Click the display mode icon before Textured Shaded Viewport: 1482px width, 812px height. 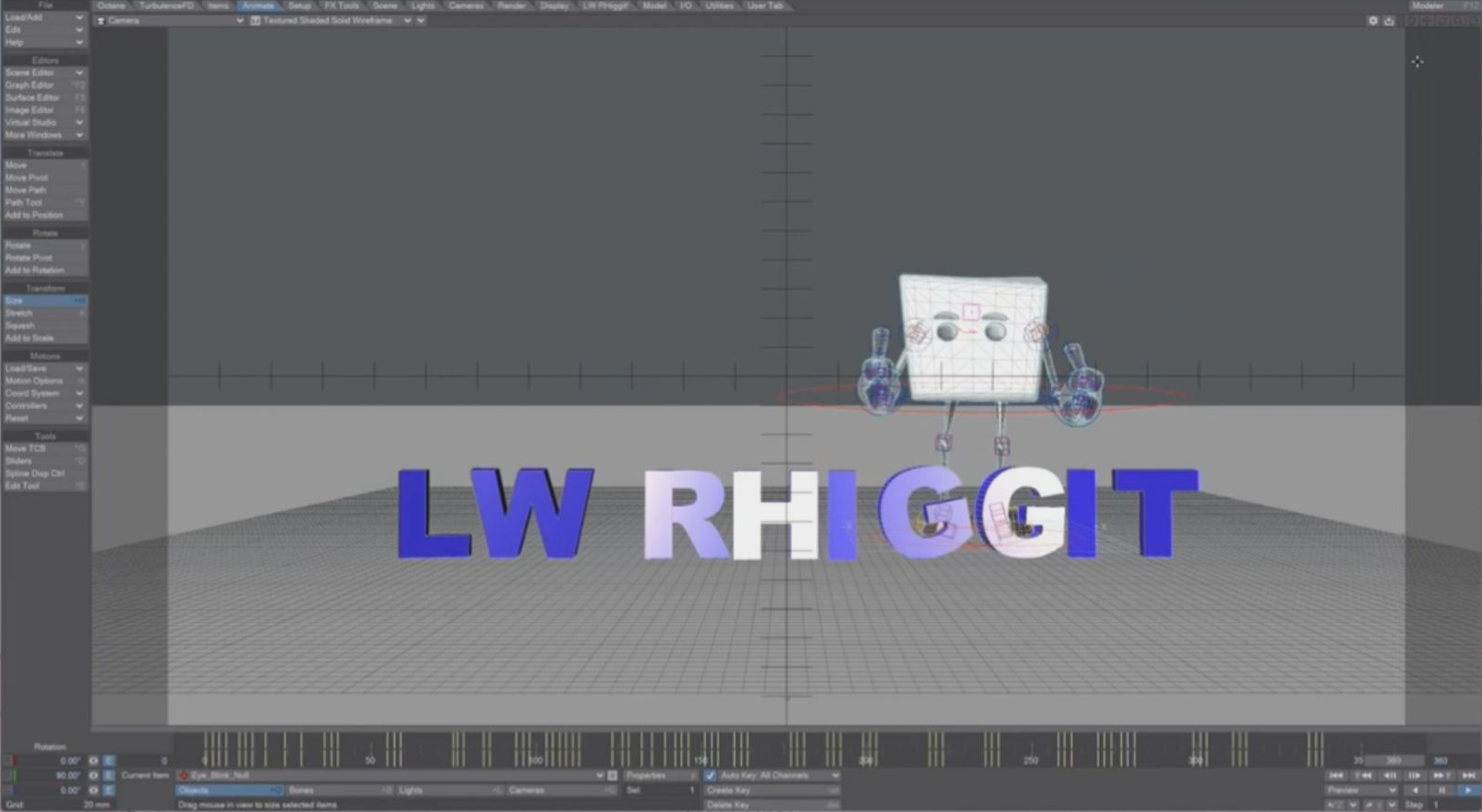point(256,20)
